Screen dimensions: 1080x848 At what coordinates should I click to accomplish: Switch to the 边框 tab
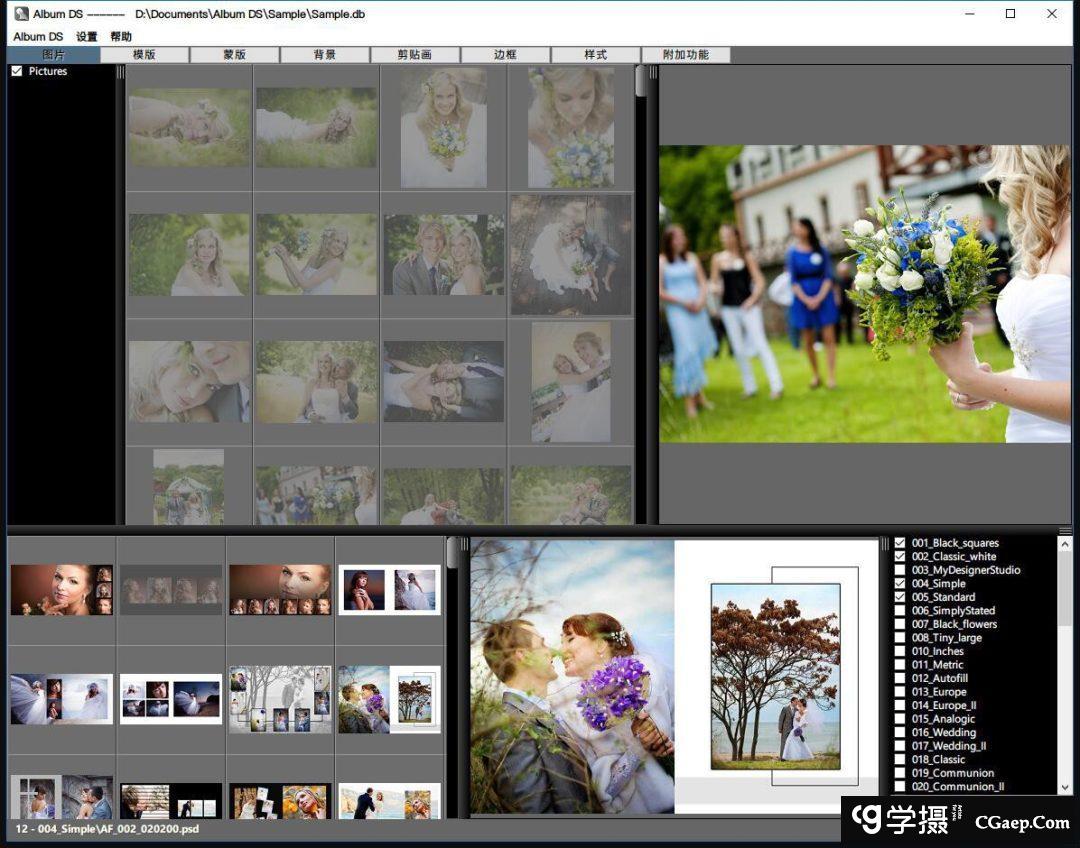(x=505, y=55)
